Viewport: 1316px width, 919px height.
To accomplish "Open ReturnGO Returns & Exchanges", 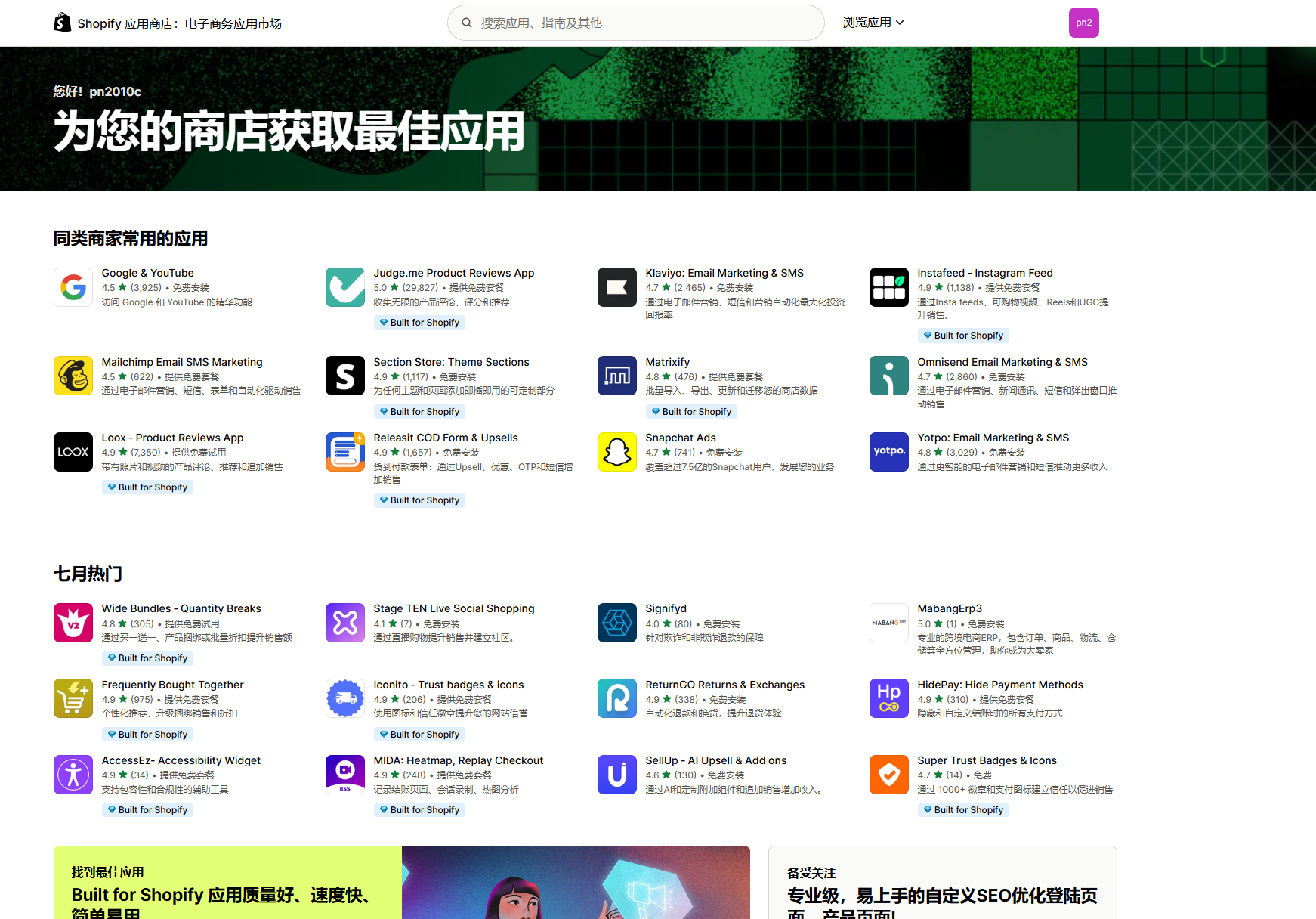I will pyautogui.click(x=725, y=685).
